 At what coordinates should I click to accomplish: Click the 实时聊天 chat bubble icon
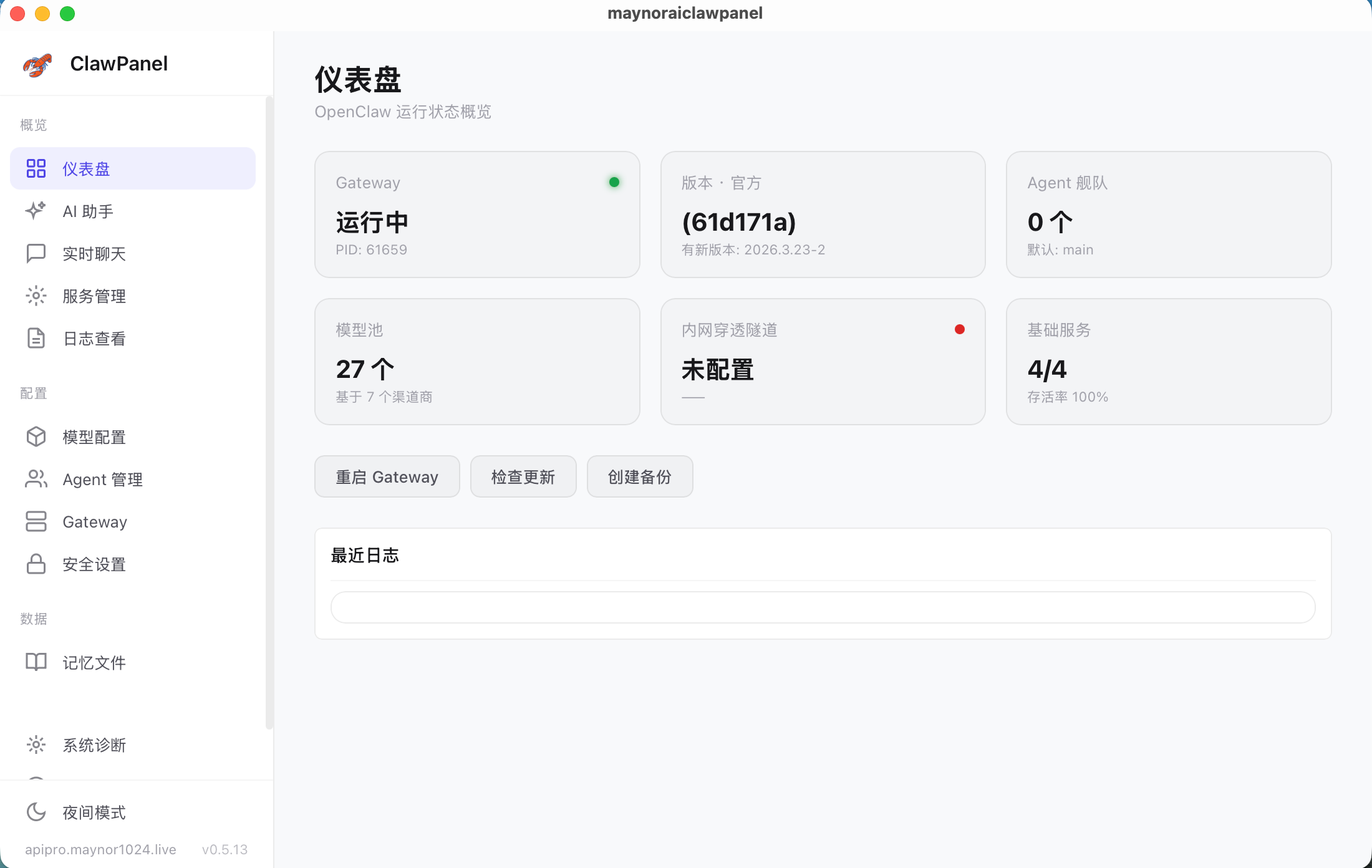[36, 253]
